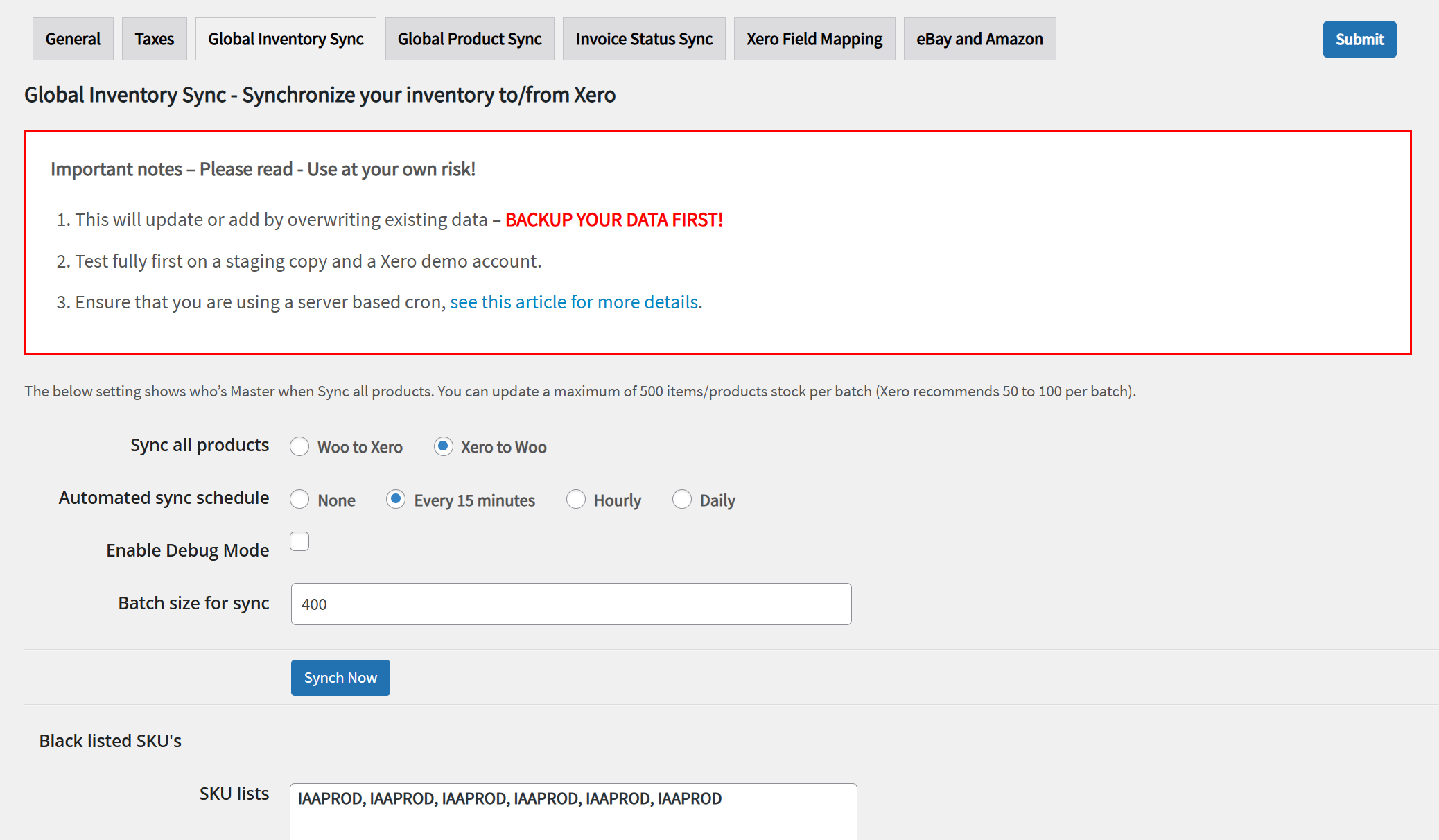Open the cron article link for details

[x=574, y=301]
